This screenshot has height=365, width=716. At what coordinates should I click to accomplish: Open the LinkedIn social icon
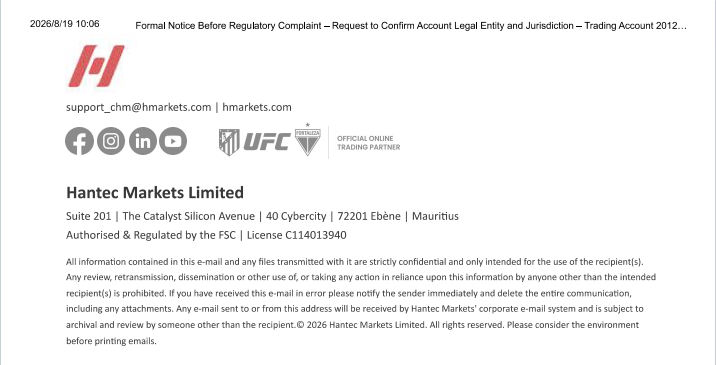pyautogui.click(x=143, y=141)
